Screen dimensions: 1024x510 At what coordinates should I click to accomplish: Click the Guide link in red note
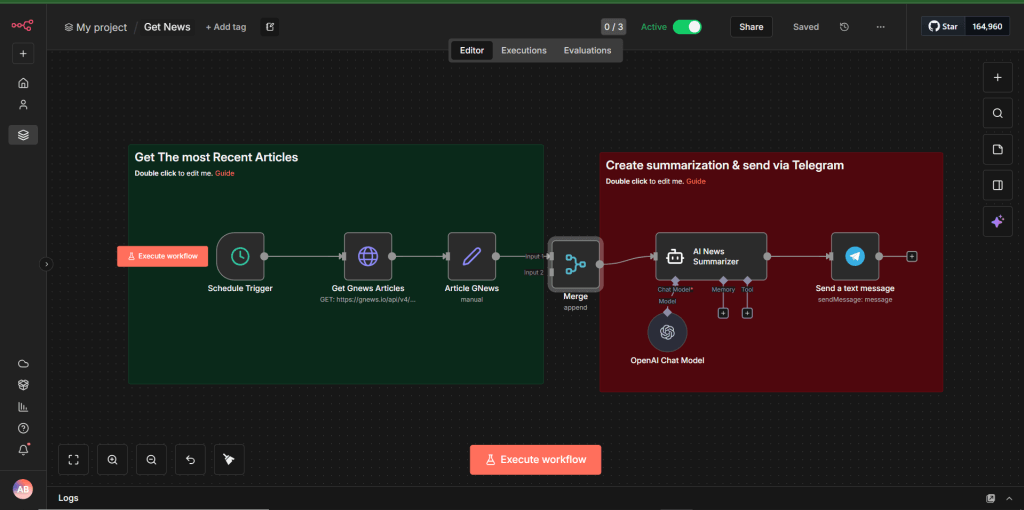tap(696, 181)
